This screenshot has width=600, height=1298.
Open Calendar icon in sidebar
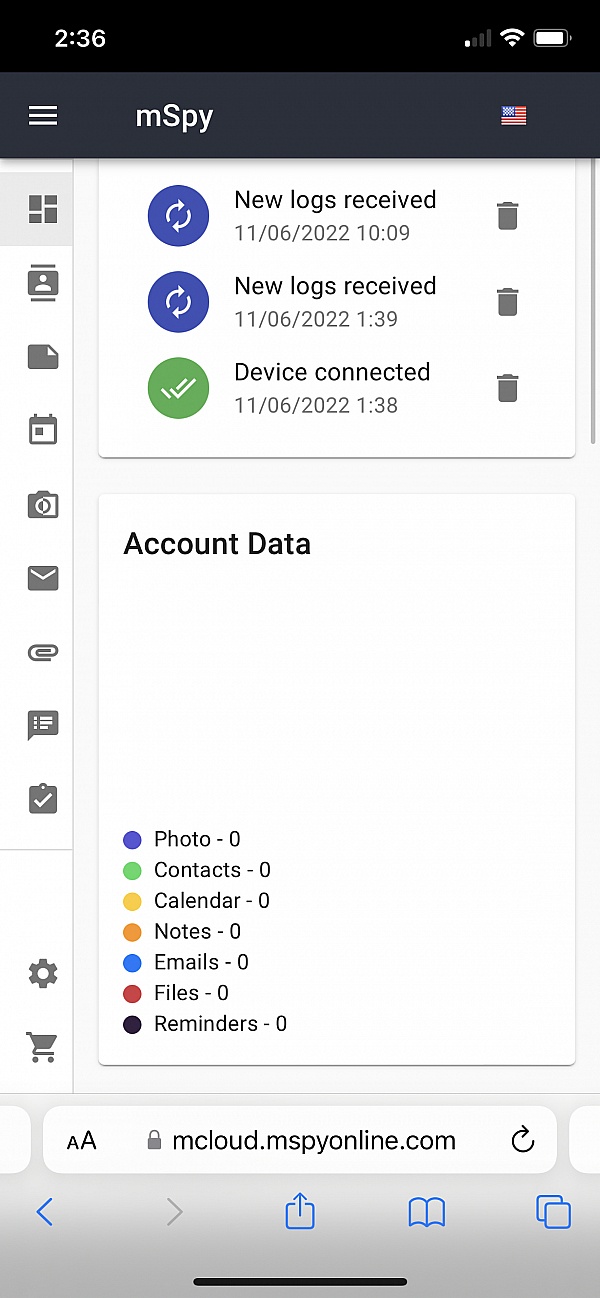pyautogui.click(x=43, y=431)
